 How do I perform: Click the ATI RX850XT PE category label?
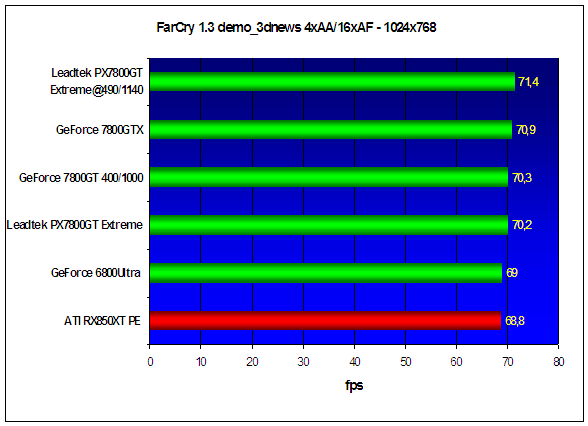point(102,321)
